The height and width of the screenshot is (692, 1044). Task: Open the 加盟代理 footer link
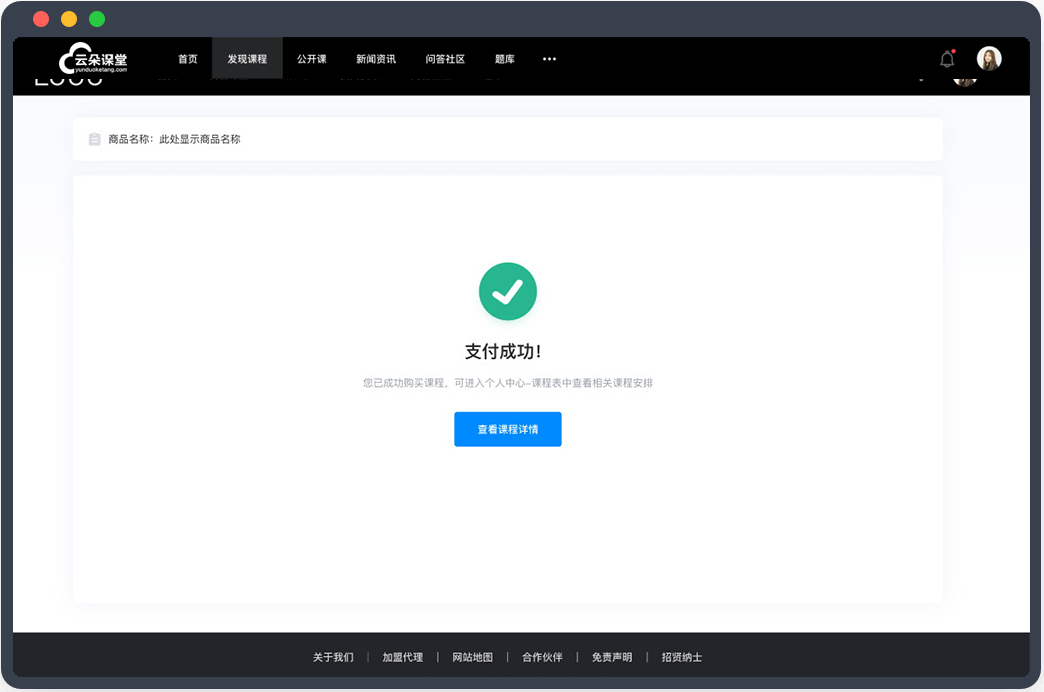402,657
